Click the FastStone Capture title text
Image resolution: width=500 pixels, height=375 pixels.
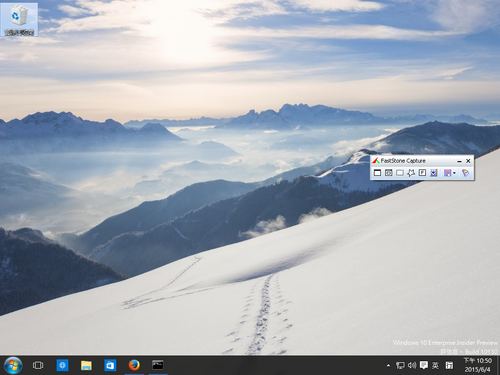click(403, 161)
